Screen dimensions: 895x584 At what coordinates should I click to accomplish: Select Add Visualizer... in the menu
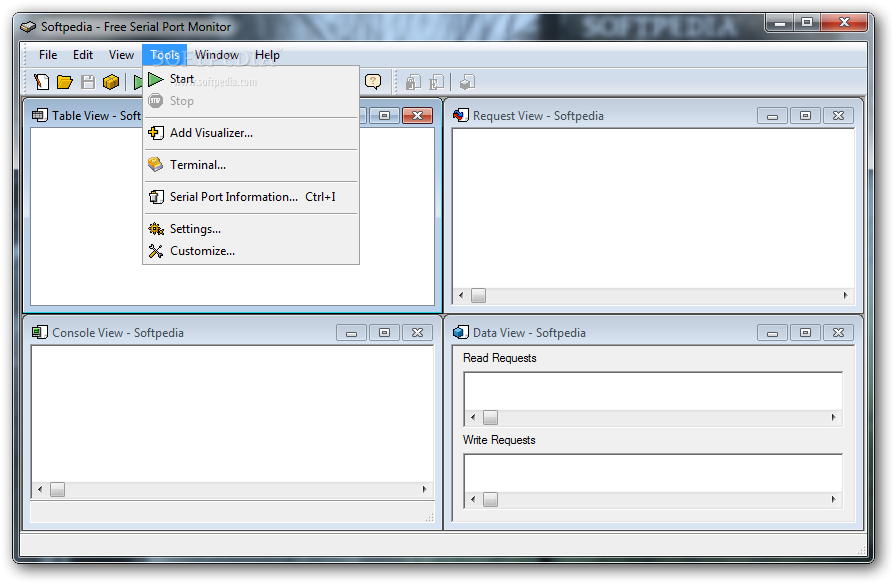(251, 133)
